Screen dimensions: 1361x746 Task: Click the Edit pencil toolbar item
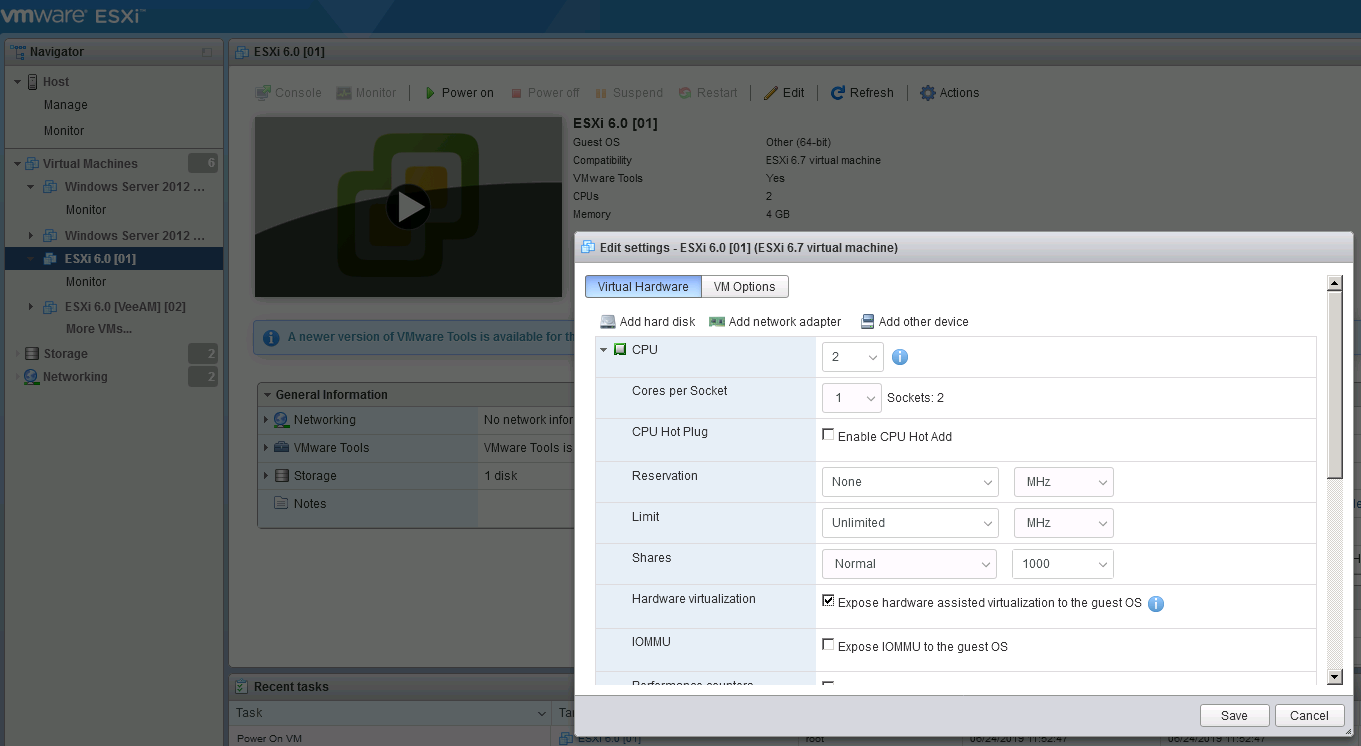tap(784, 93)
